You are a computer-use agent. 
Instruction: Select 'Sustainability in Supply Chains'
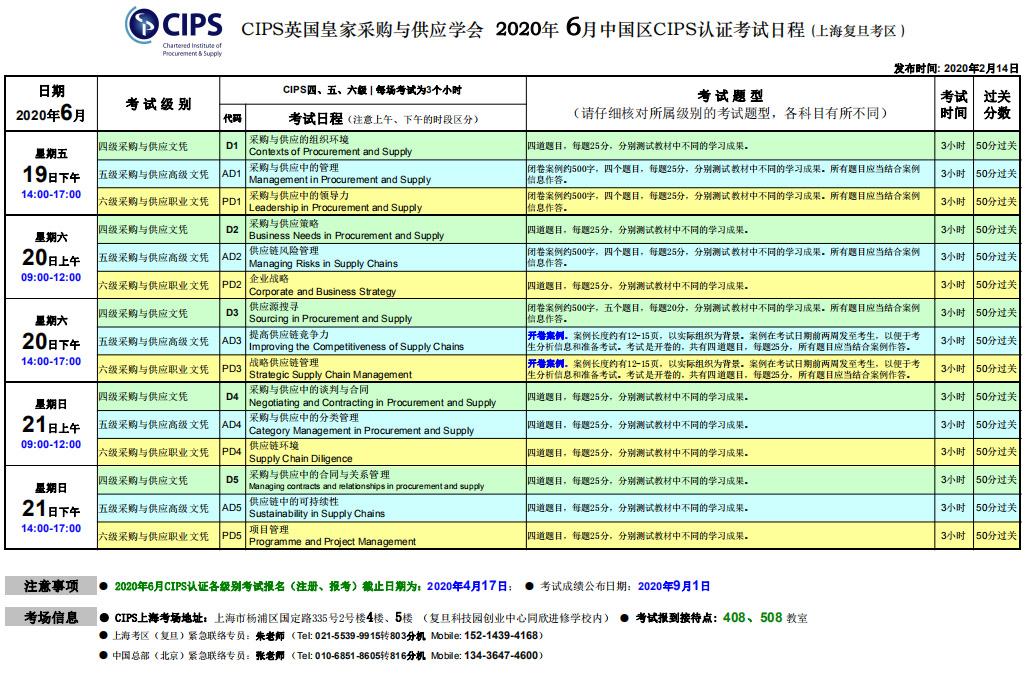point(317,514)
